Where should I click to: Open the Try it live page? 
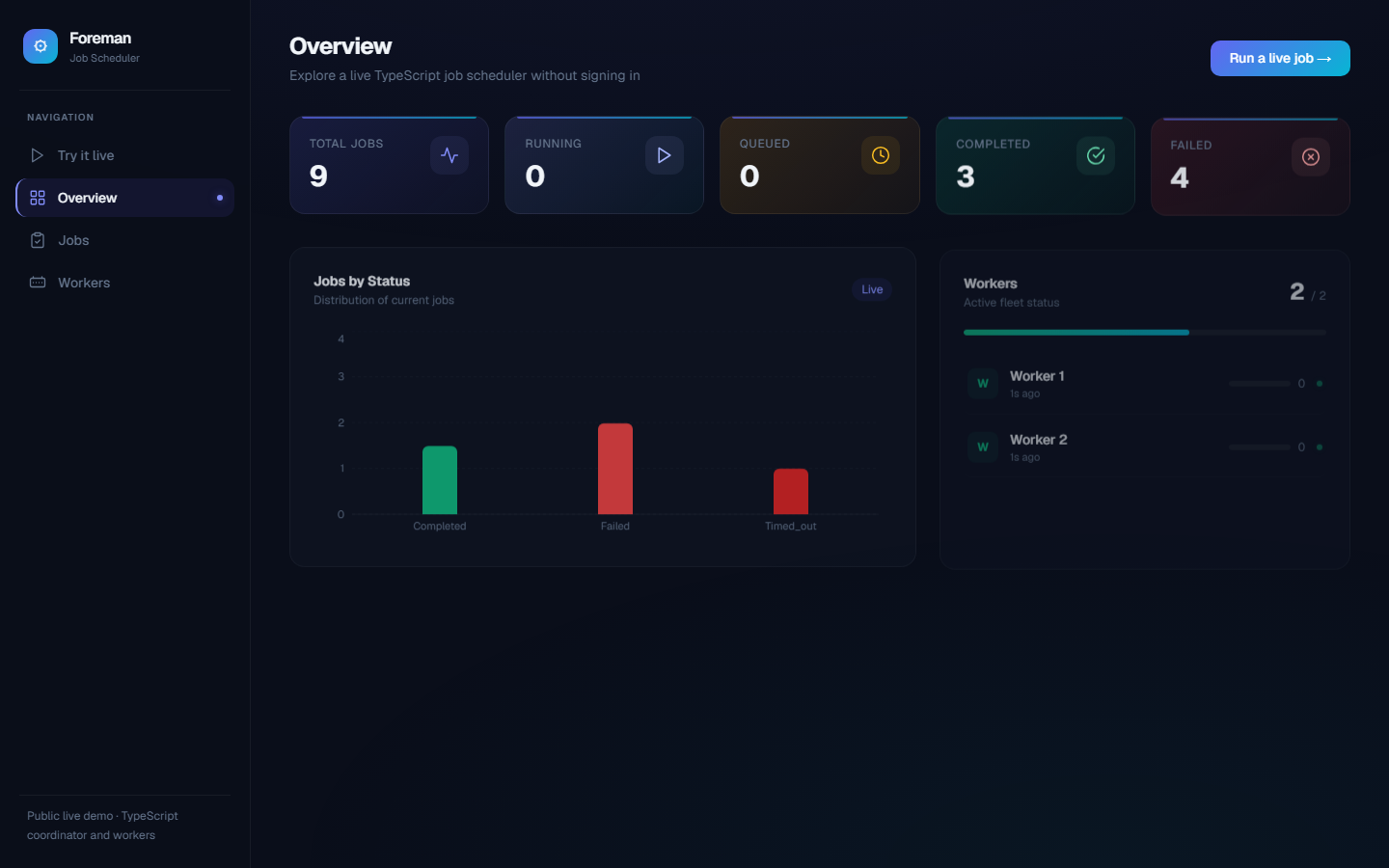[125, 155]
